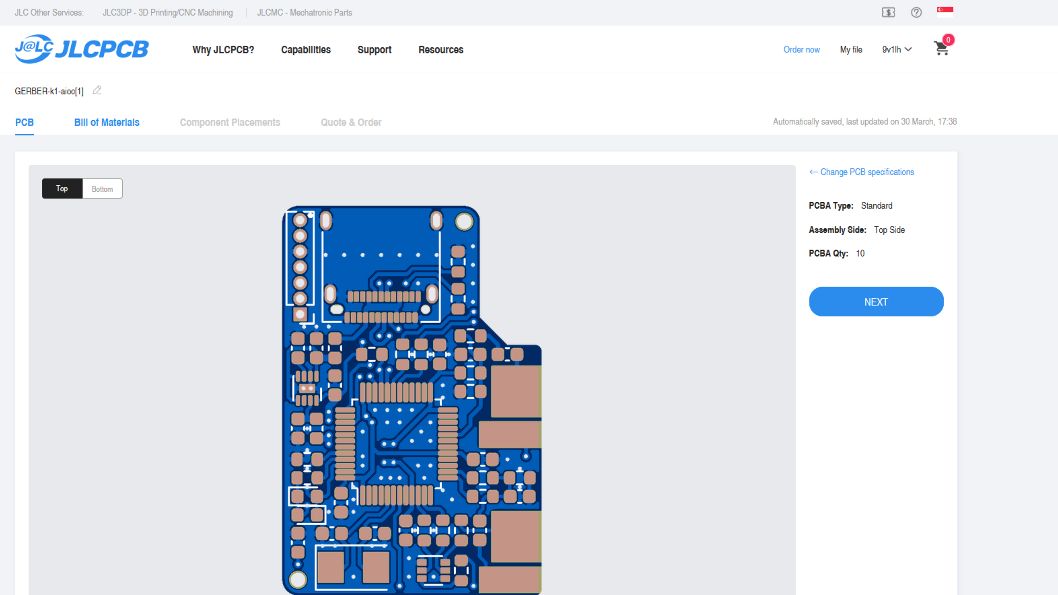Open the Capabilities menu
This screenshot has height=595, width=1058.
(x=305, y=49)
